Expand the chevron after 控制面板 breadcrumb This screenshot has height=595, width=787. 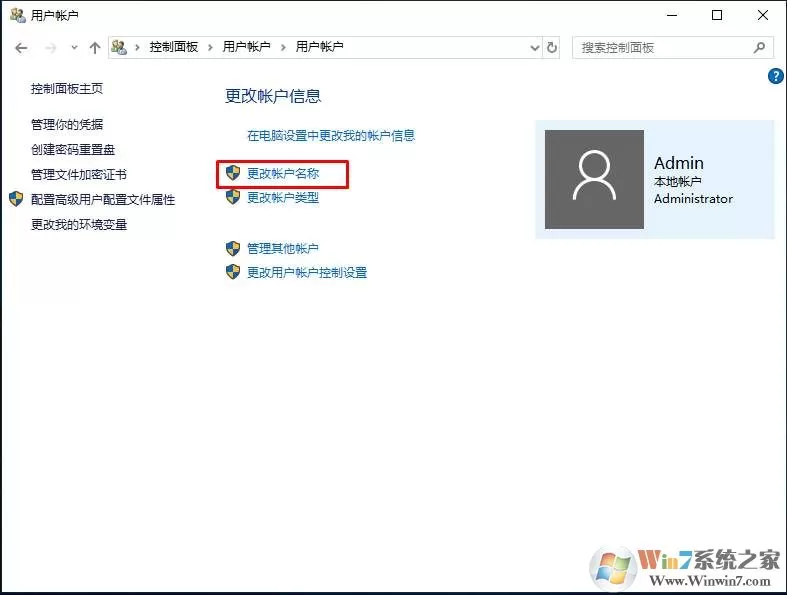click(x=210, y=47)
